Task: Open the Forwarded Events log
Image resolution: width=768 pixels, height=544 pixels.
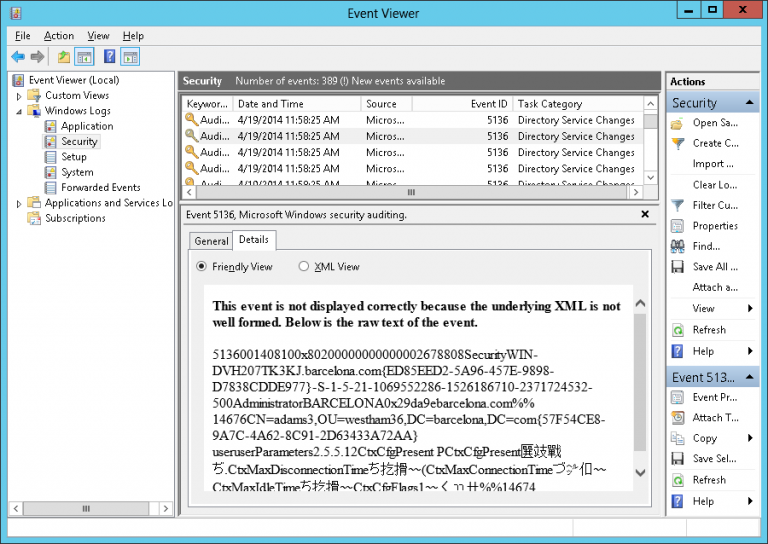Action: click(100, 187)
